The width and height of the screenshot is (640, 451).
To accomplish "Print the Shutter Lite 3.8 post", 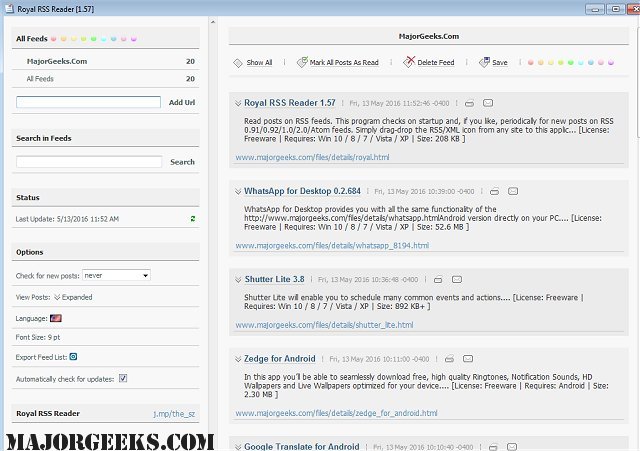I will pos(438,280).
